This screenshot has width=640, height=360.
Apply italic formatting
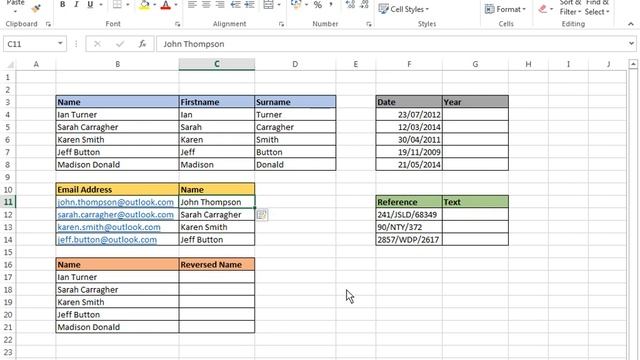pyautogui.click(x=76, y=5)
